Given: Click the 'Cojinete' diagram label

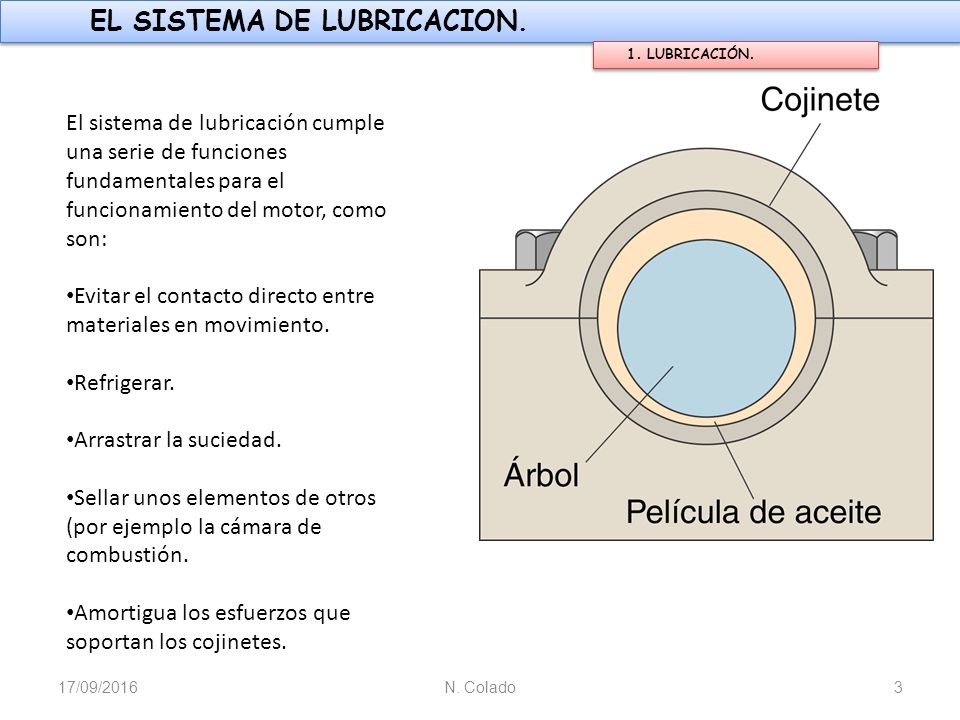Looking at the screenshot, I should coord(819,99).
